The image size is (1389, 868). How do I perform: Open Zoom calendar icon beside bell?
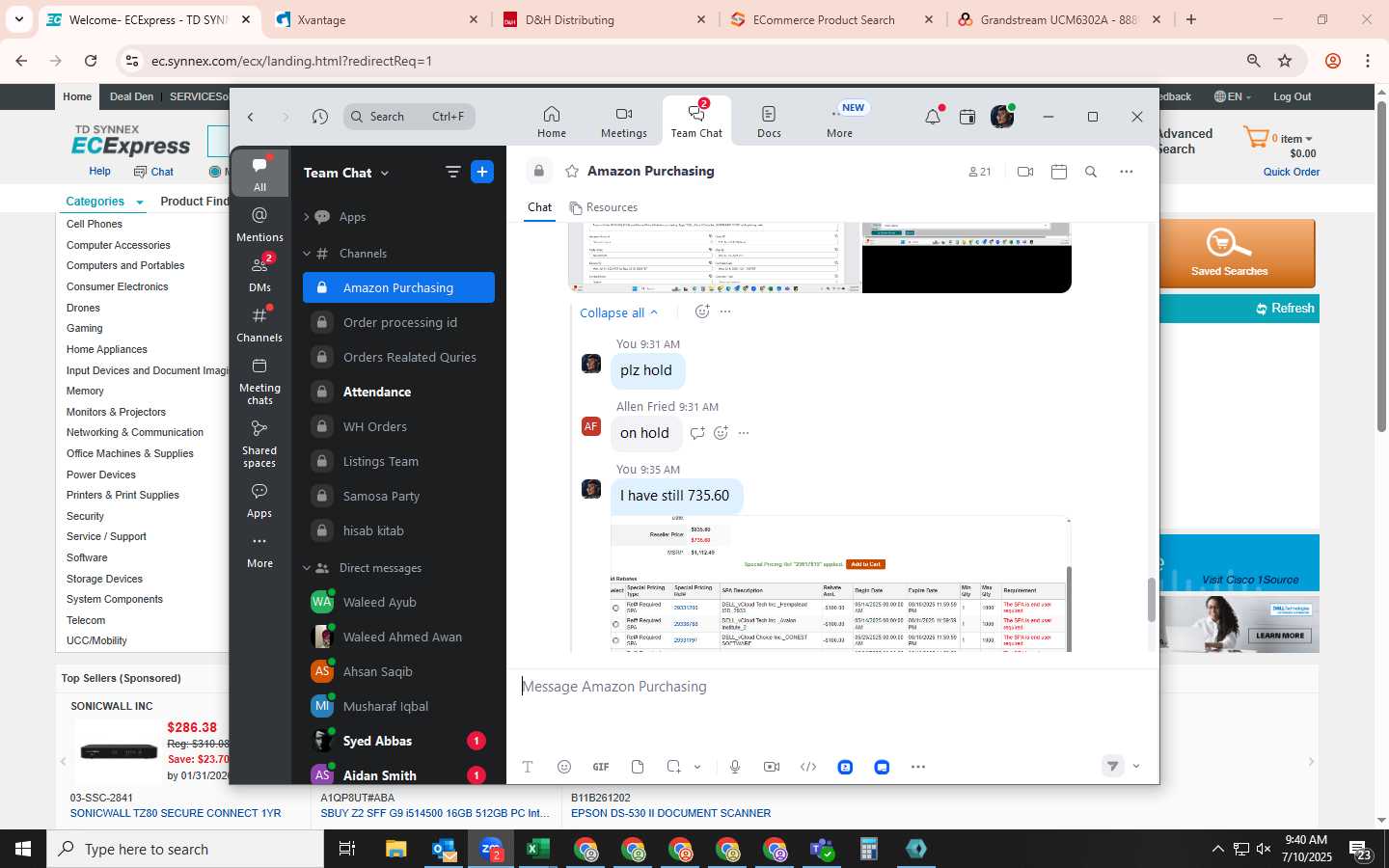pos(967,117)
